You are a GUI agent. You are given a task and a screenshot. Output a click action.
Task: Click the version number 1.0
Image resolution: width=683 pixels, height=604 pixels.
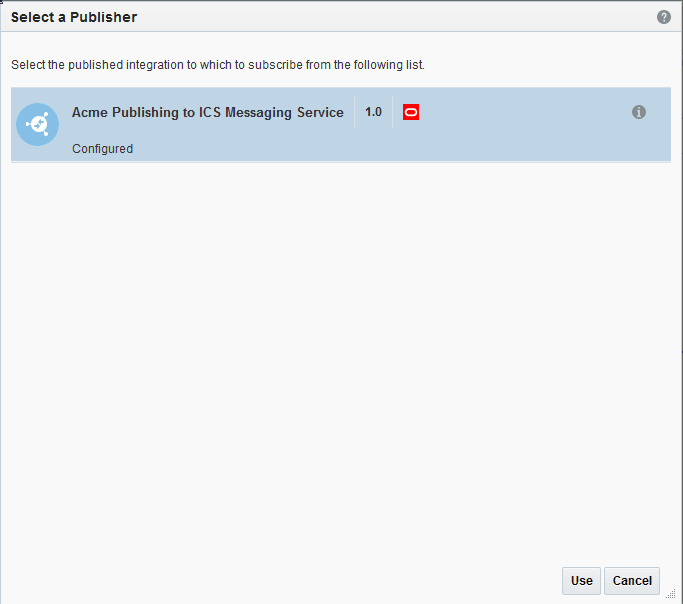tap(373, 112)
